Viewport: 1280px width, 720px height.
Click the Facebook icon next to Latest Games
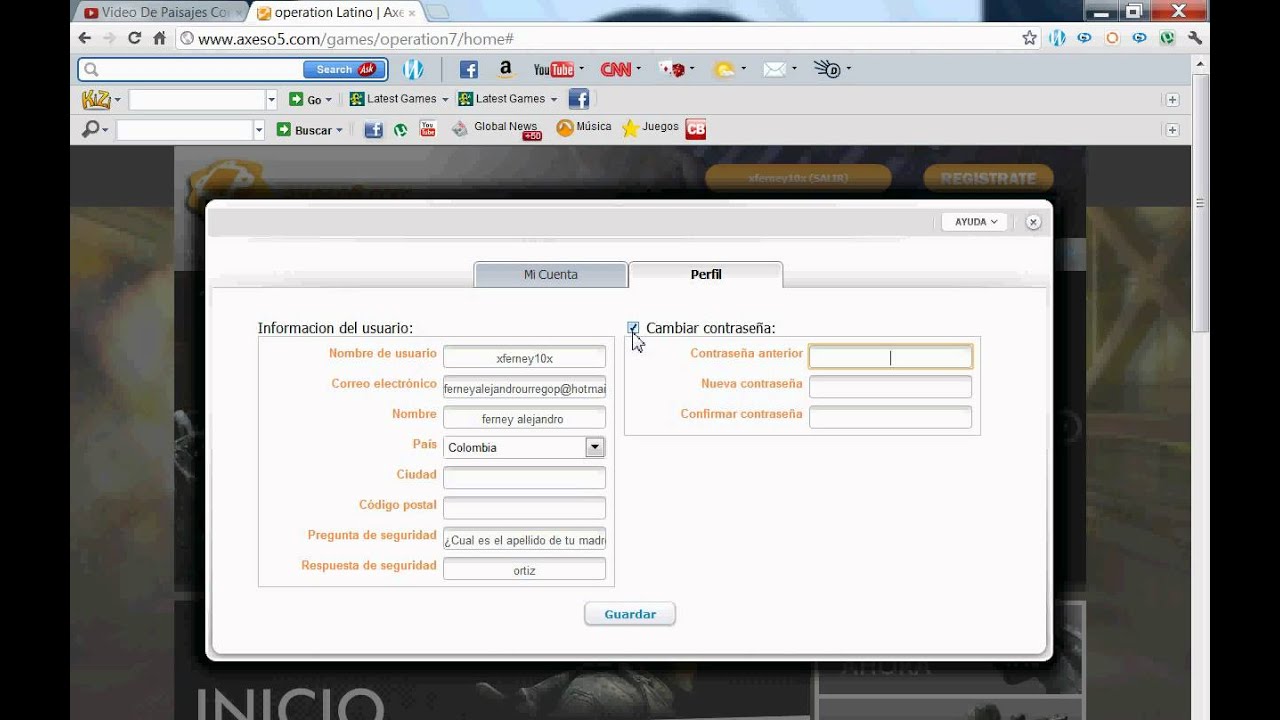coord(578,99)
